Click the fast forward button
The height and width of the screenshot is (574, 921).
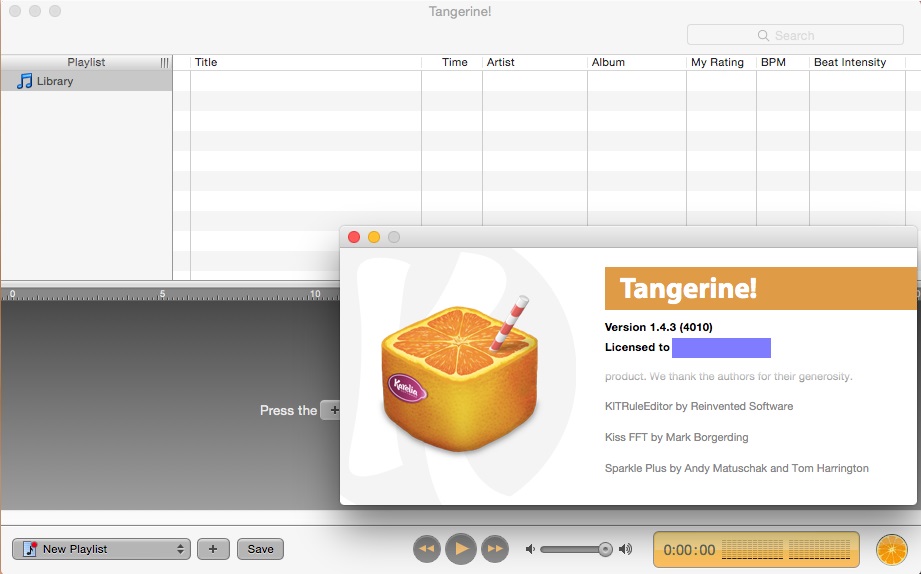[x=495, y=549]
